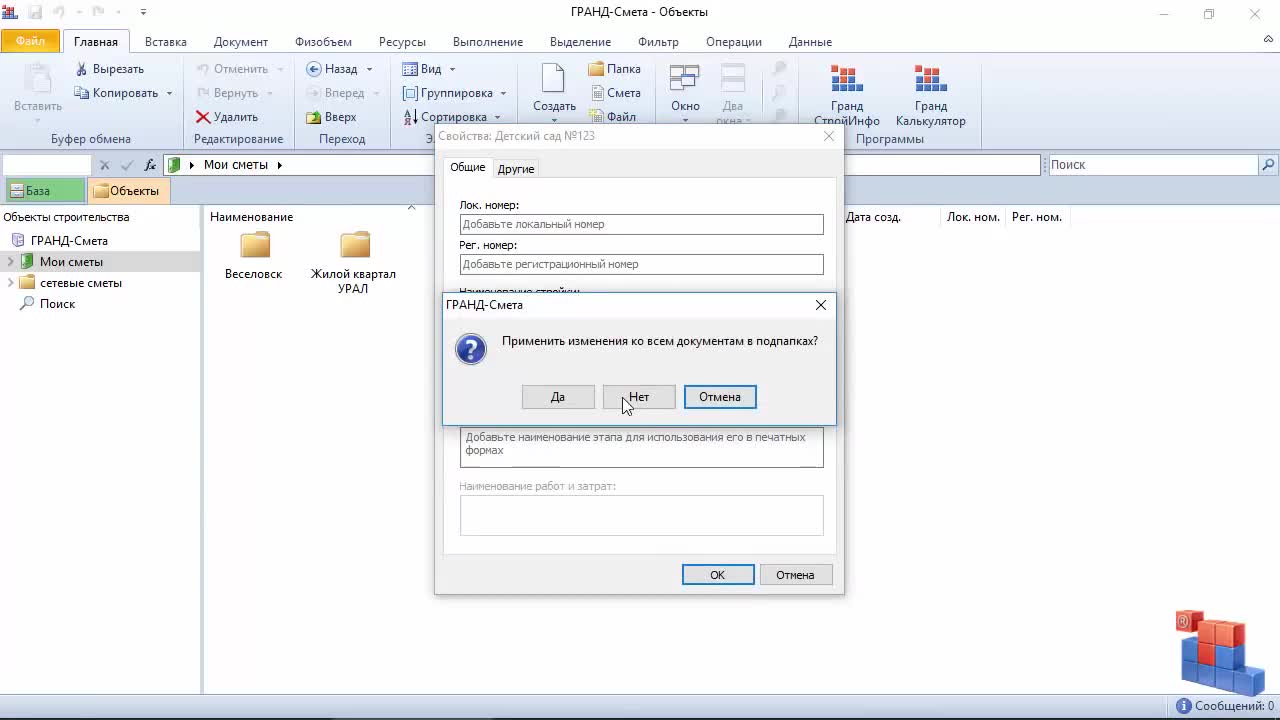Click the Окно windows icon
The image size is (1280, 720).
[685, 79]
